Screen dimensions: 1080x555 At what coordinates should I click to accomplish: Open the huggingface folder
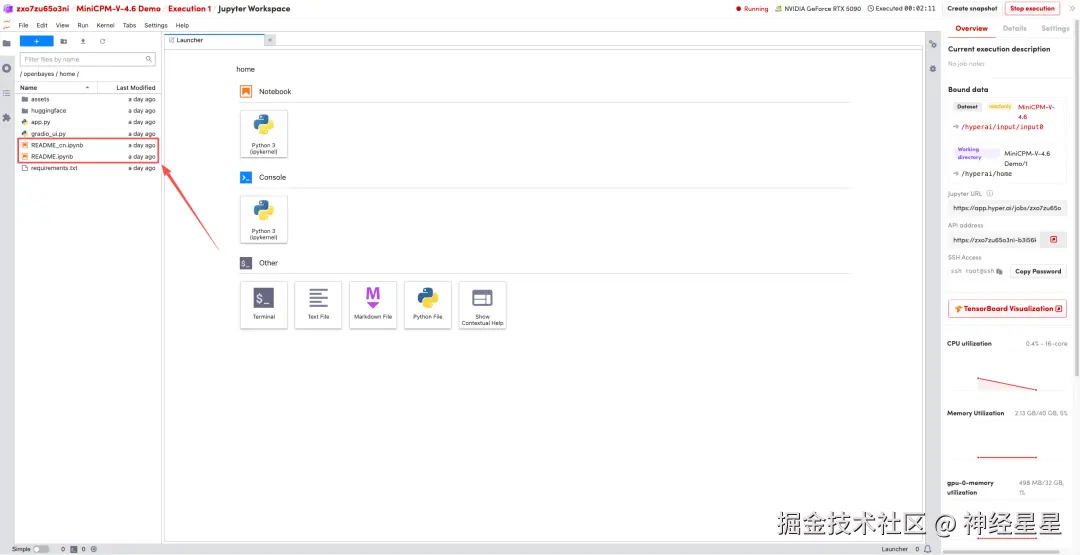pos(88,110)
